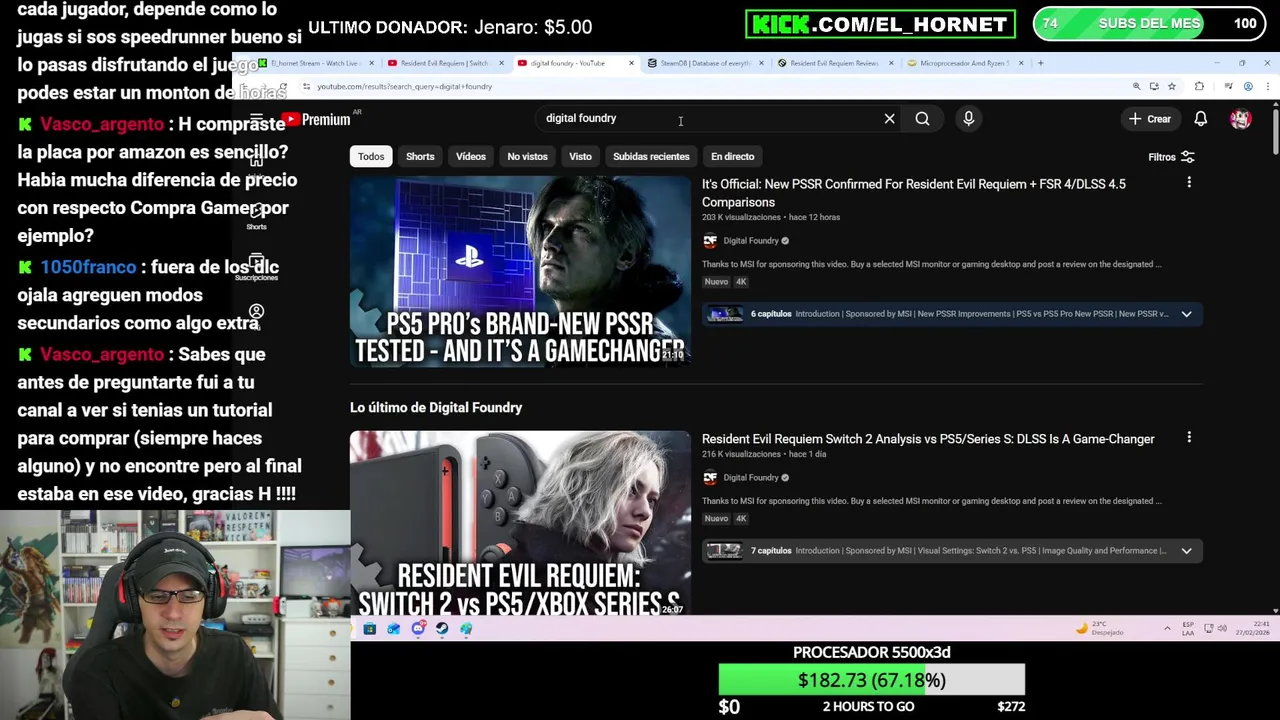Open a new browser tab with plus
Screen dimensions: 1280x720
pyautogui.click(x=1040, y=63)
